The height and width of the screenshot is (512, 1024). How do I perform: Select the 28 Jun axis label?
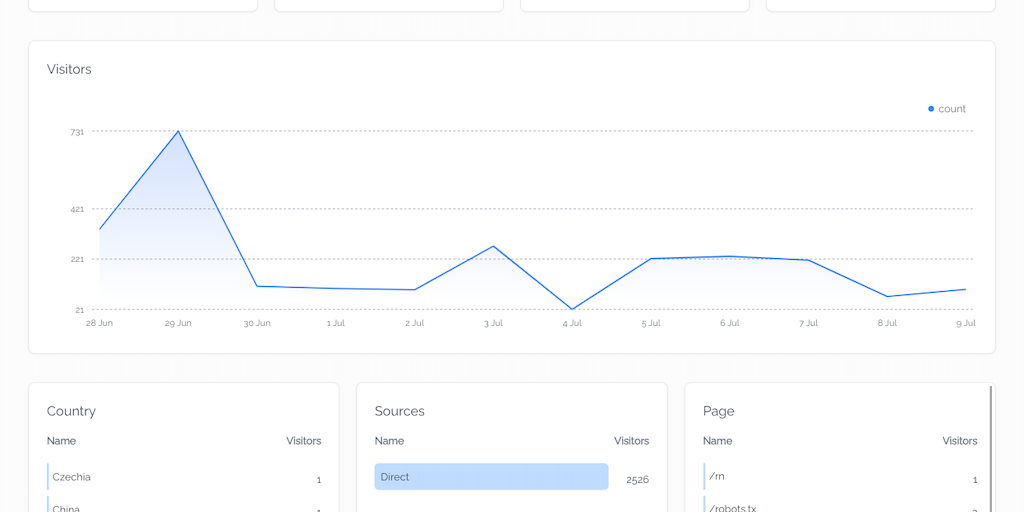pos(99,323)
